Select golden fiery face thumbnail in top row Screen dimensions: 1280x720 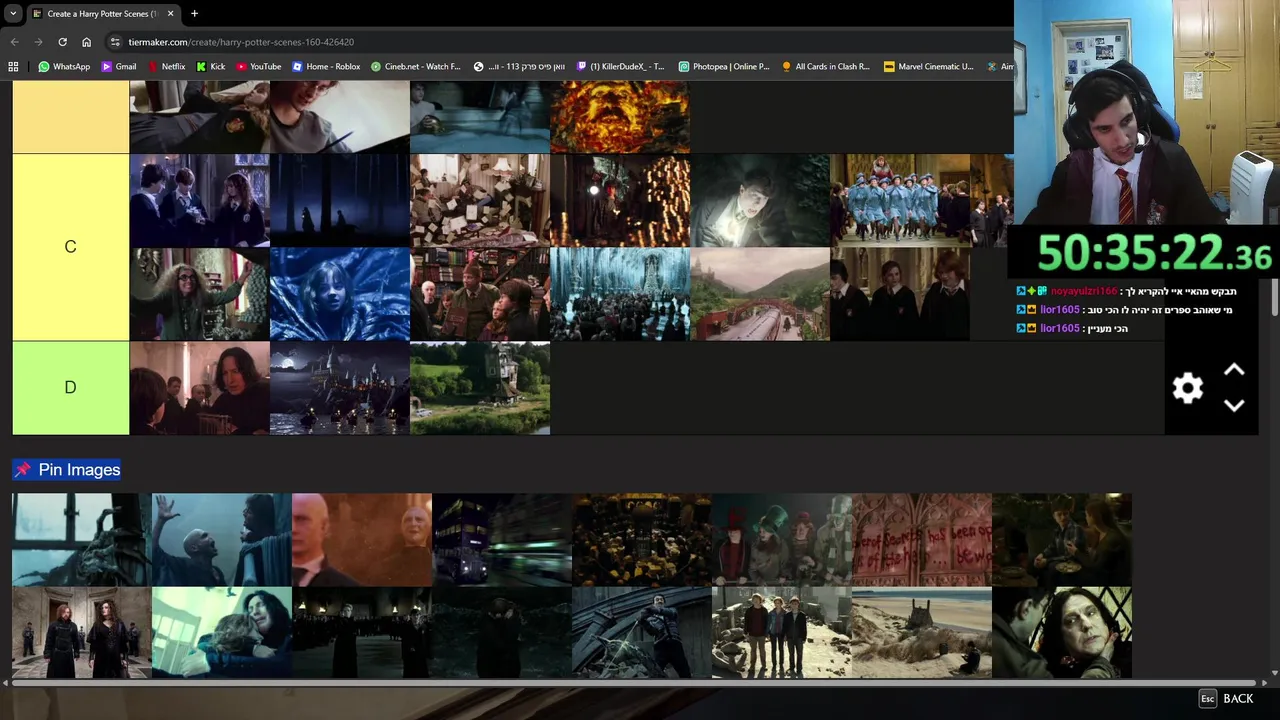pyautogui.click(x=620, y=117)
